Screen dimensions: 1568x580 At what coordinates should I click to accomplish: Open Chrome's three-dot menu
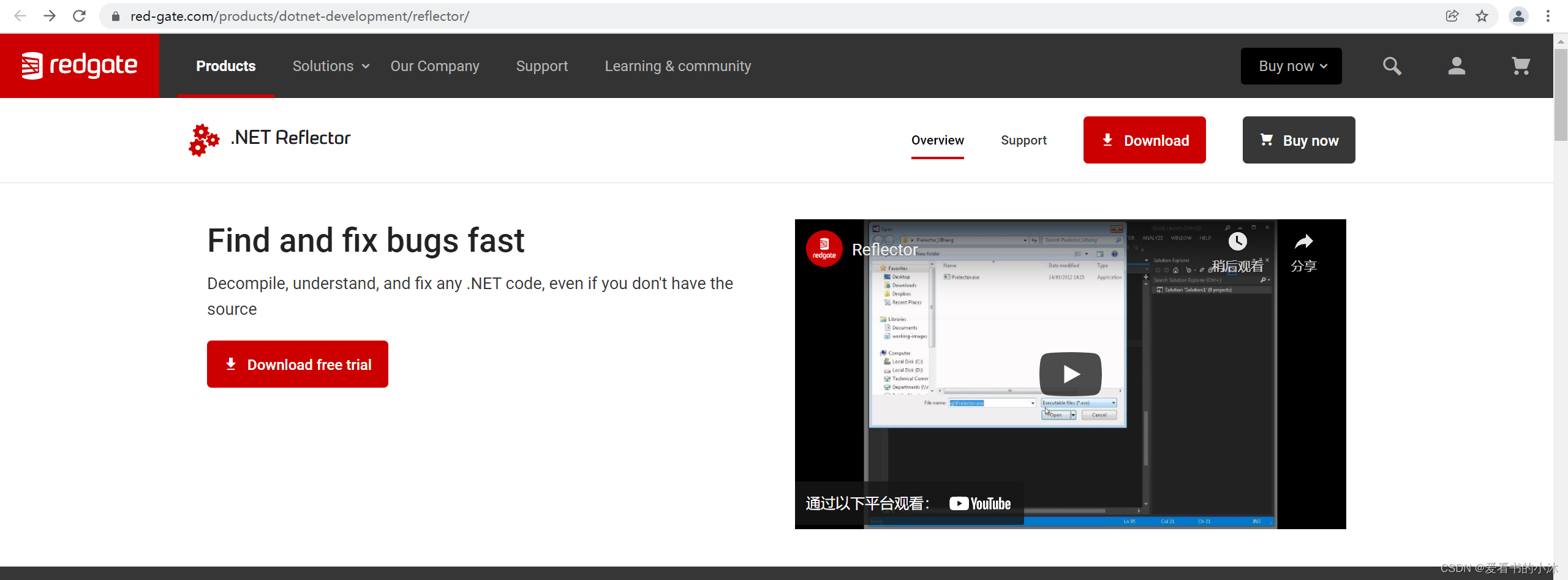pos(1548,17)
